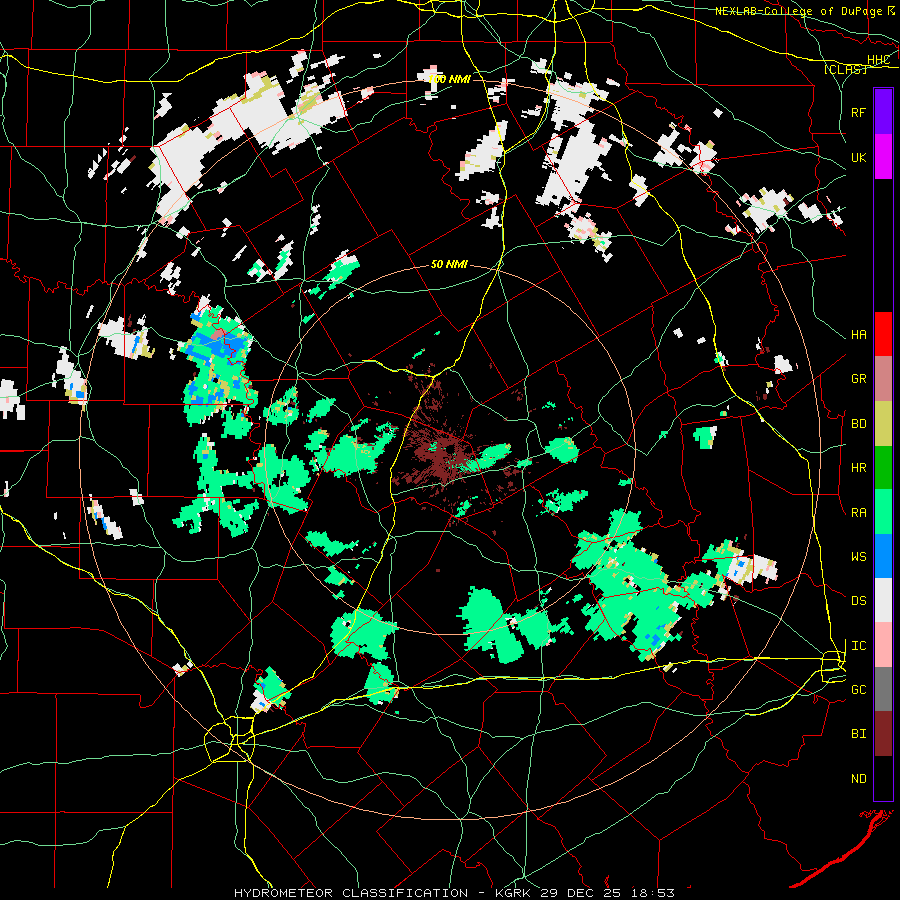The image size is (900, 900).
Task: Click the IC legend label
Action: click(x=859, y=646)
